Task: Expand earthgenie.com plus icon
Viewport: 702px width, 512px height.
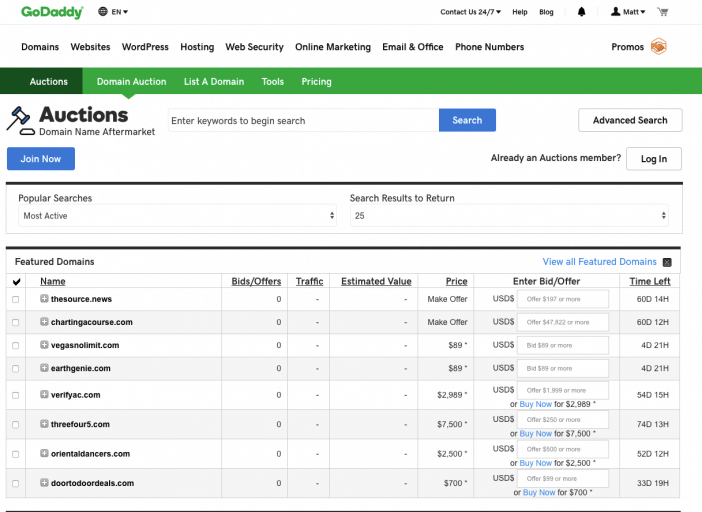Action: tap(44, 368)
